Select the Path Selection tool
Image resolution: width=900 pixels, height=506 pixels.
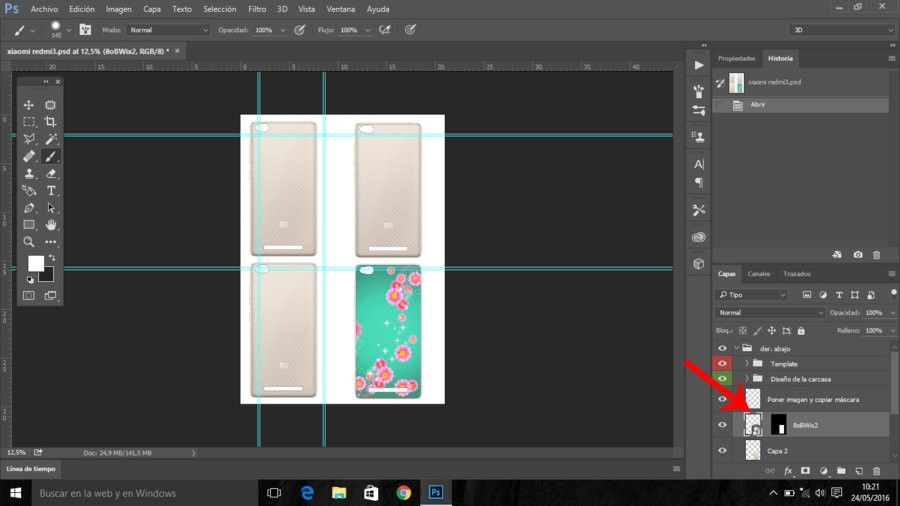(51, 208)
